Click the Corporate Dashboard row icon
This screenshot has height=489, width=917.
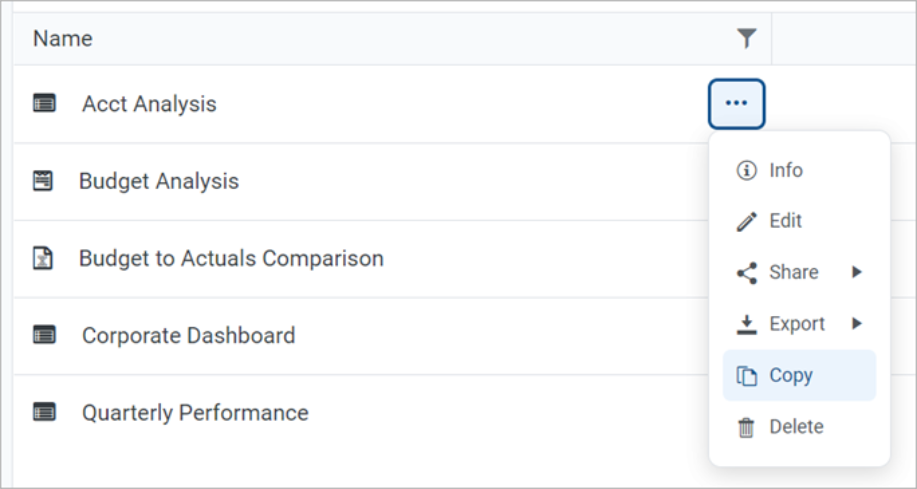coord(44,335)
